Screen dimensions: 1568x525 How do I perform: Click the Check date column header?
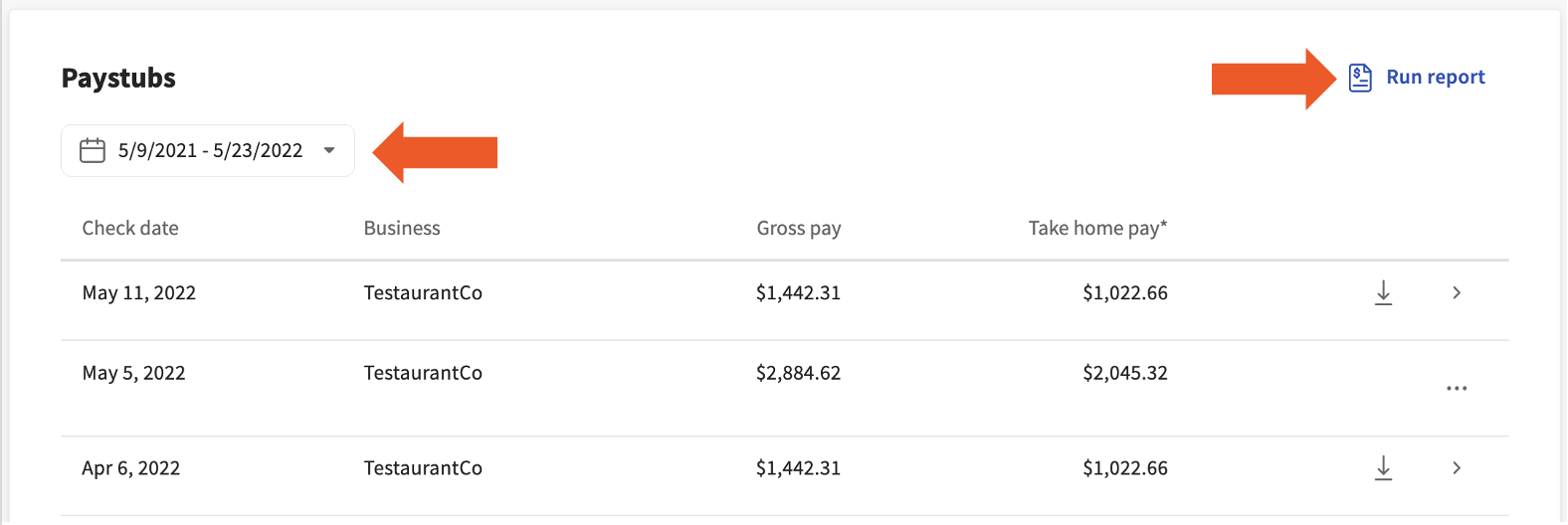tap(130, 228)
